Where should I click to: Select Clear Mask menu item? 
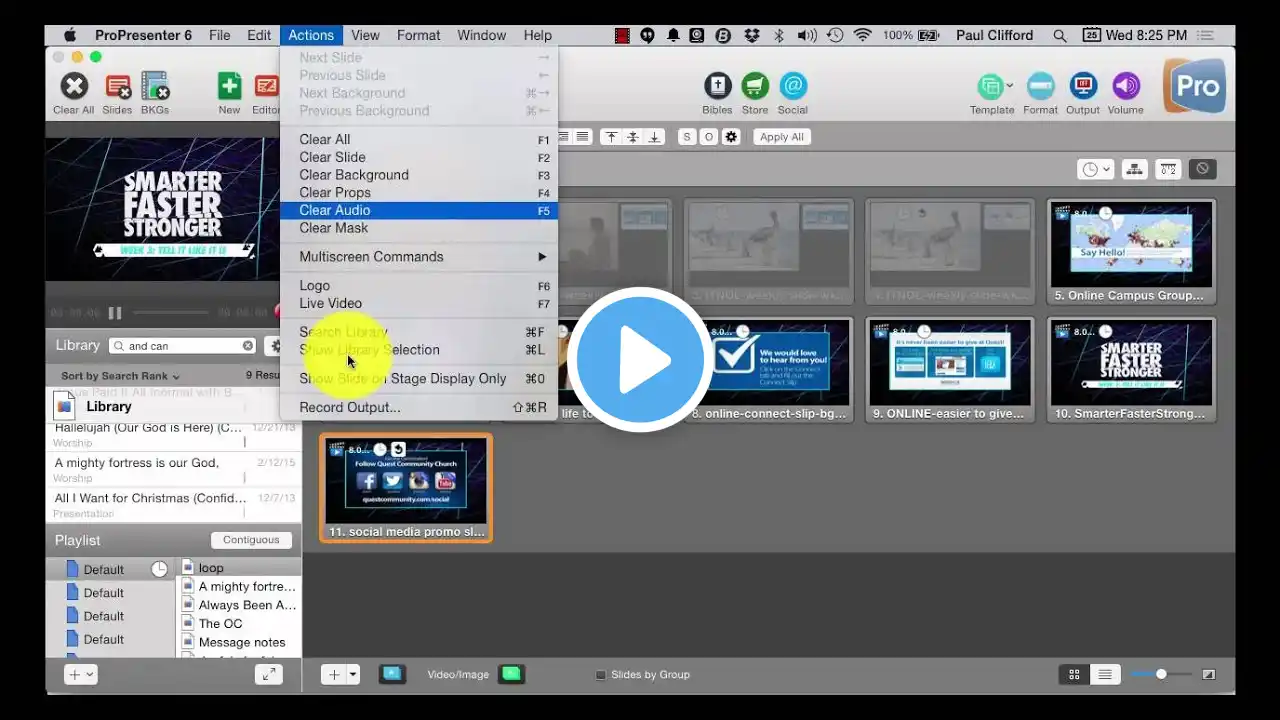pyautogui.click(x=419, y=228)
